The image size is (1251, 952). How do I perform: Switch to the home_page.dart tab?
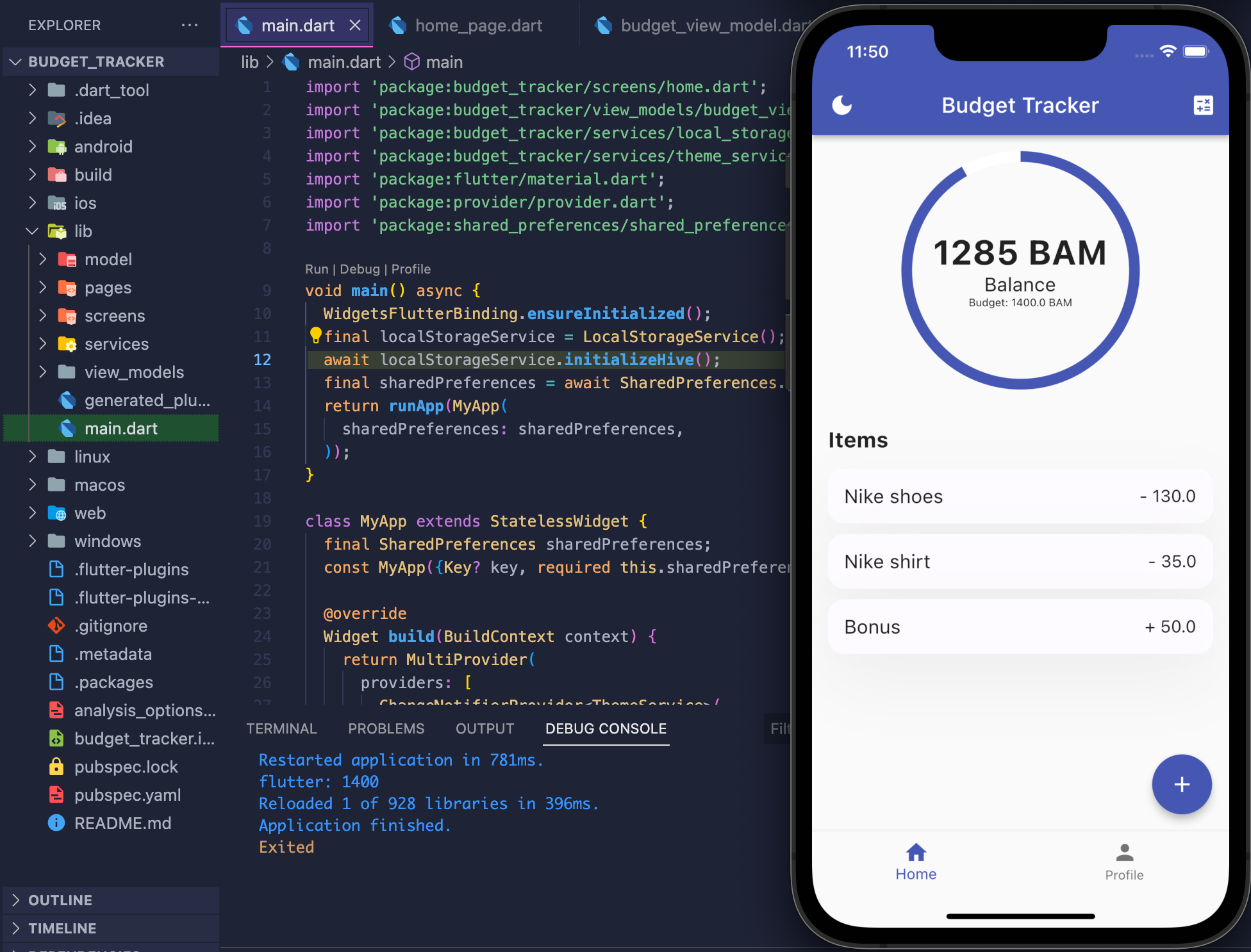[478, 25]
